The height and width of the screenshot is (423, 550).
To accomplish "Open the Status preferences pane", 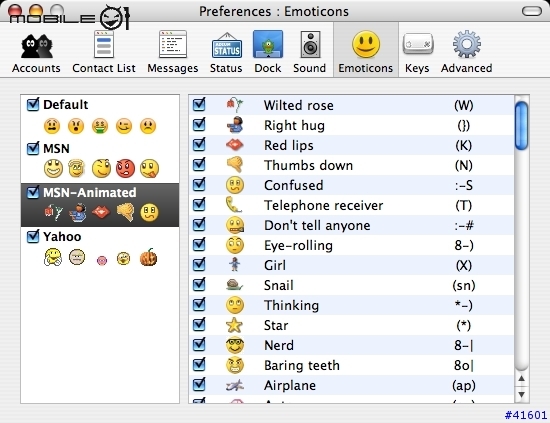I will 226,53.
